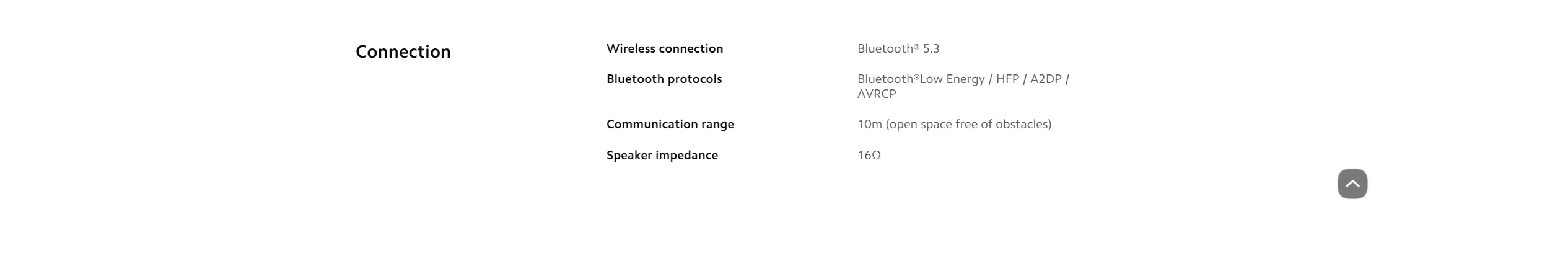Select the 10m open space value
The width and height of the screenshot is (1568, 279).
click(954, 124)
